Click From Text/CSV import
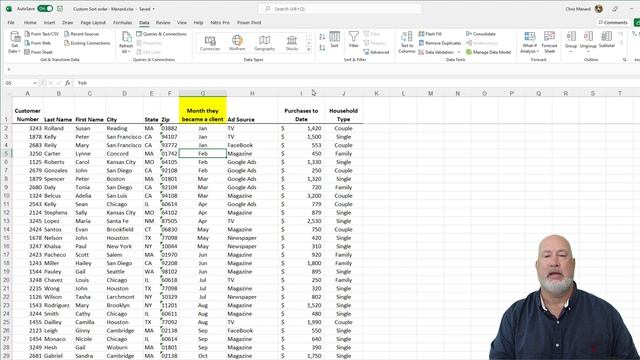This screenshot has width=640, height=360. tap(42, 34)
